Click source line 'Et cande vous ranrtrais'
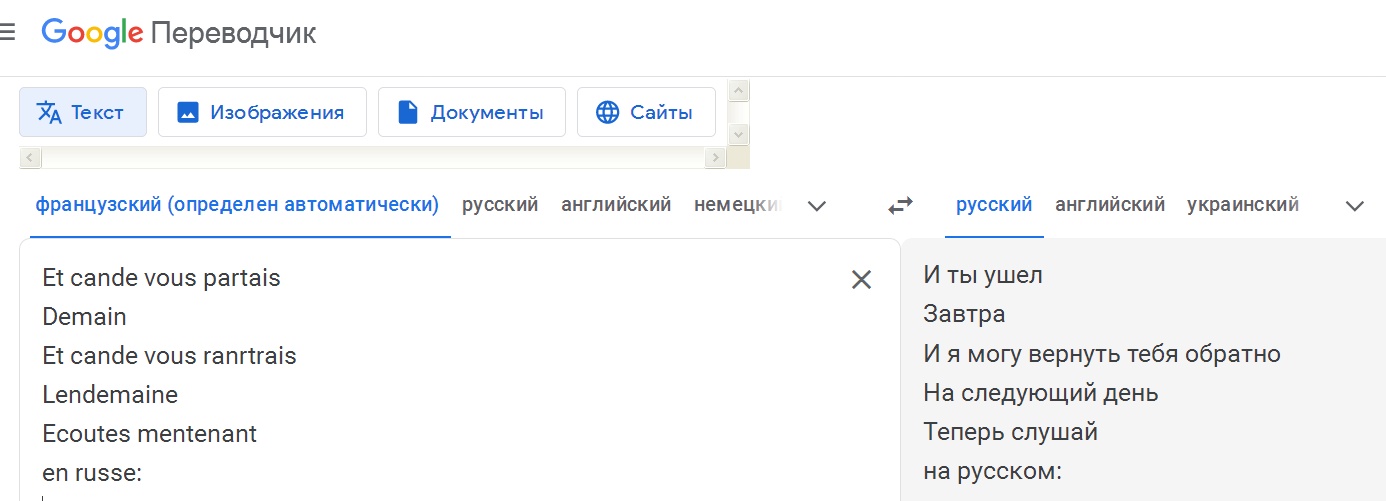The image size is (1386, 501). point(170,356)
